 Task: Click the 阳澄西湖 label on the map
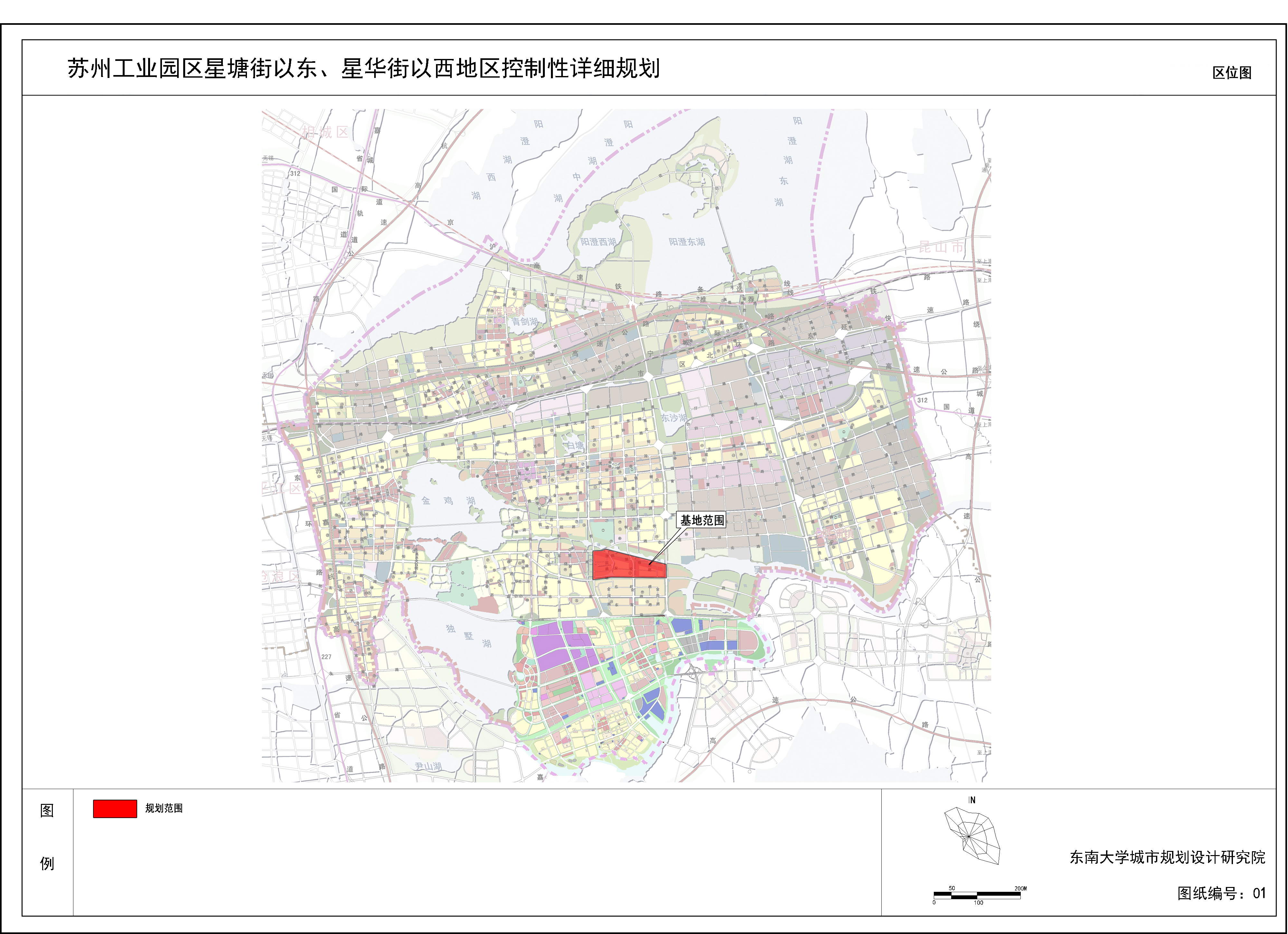(598, 242)
